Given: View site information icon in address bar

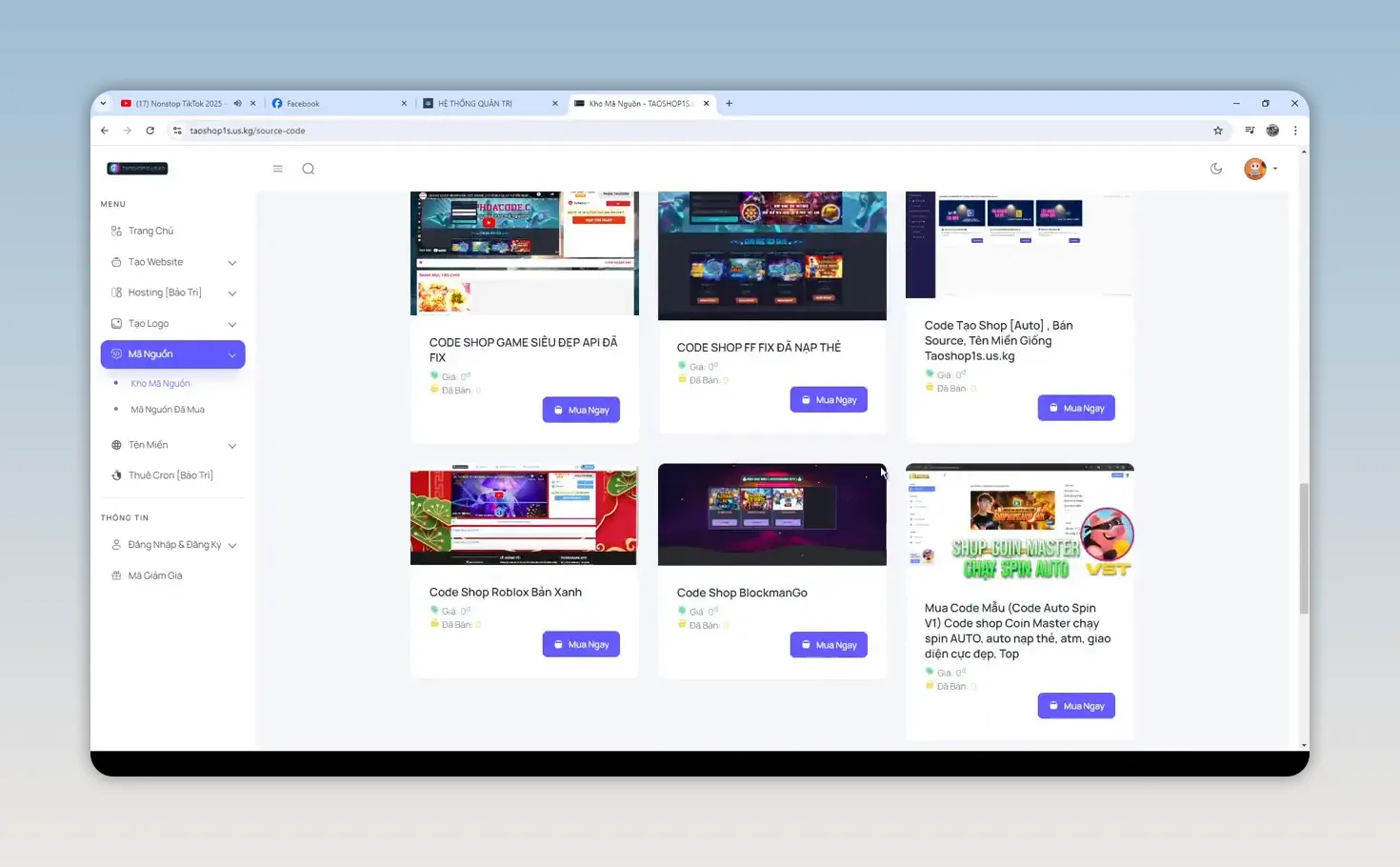Looking at the screenshot, I should pos(177,131).
